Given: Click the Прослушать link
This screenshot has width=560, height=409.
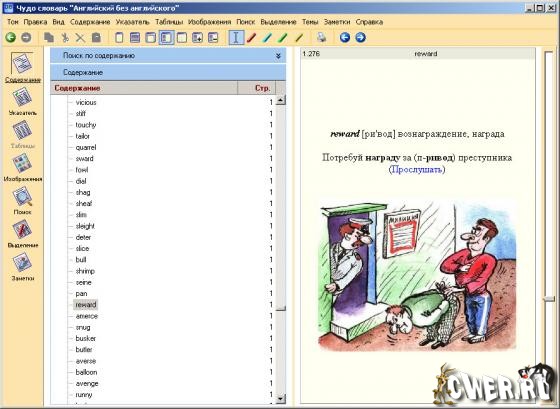Looking at the screenshot, I should 417,169.
